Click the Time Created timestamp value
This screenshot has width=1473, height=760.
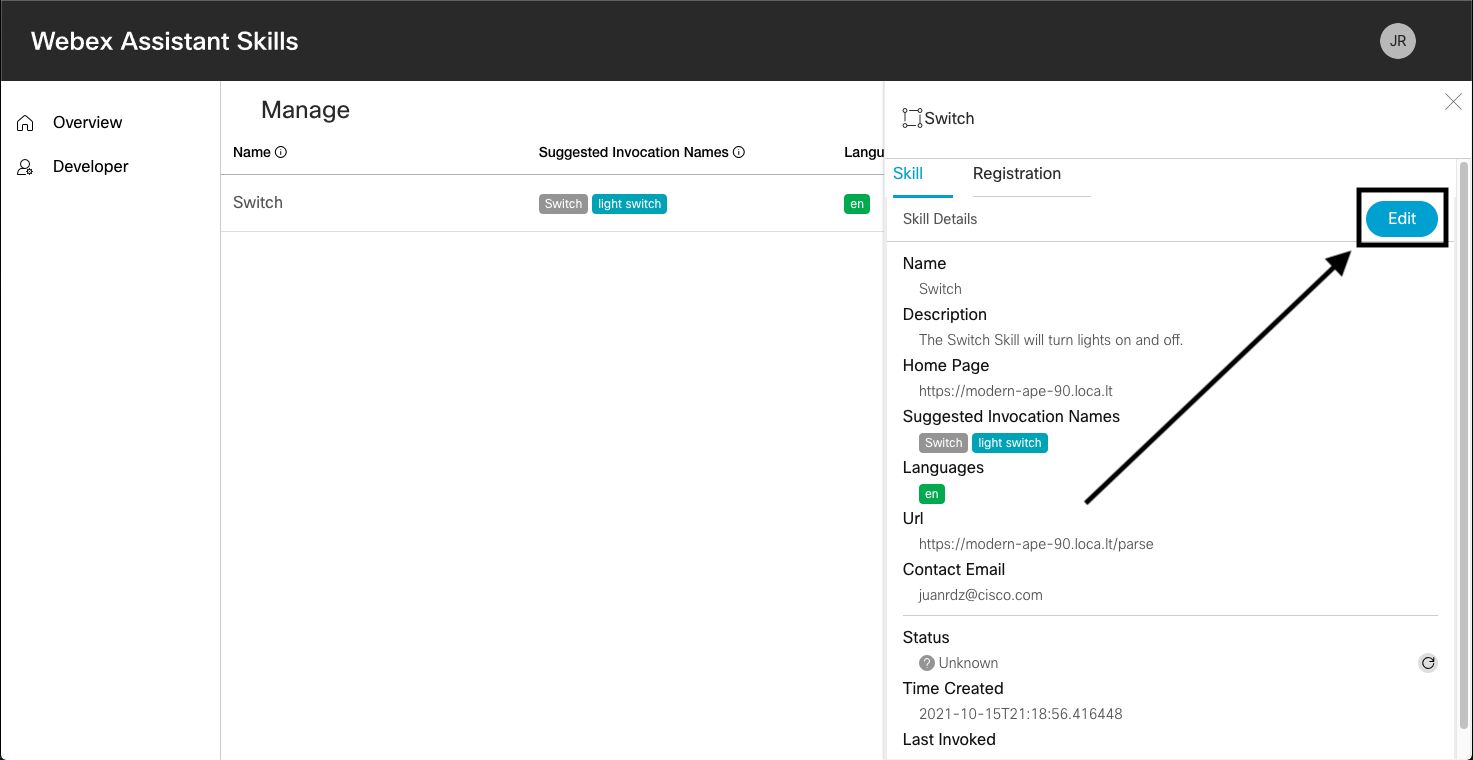[x=1021, y=714]
